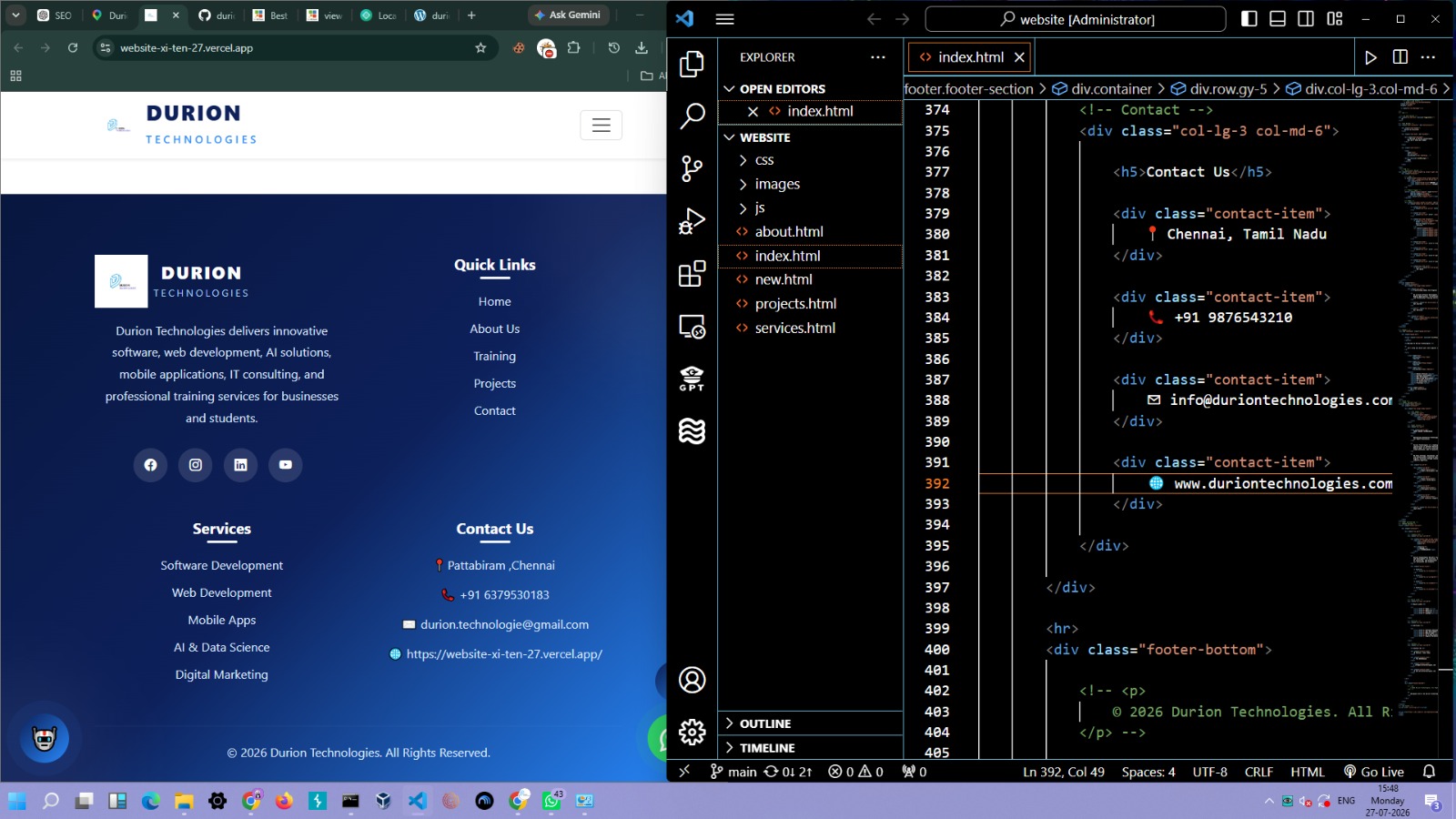Split the editor to the right
This screenshot has width=1456, height=819.
click(1400, 57)
